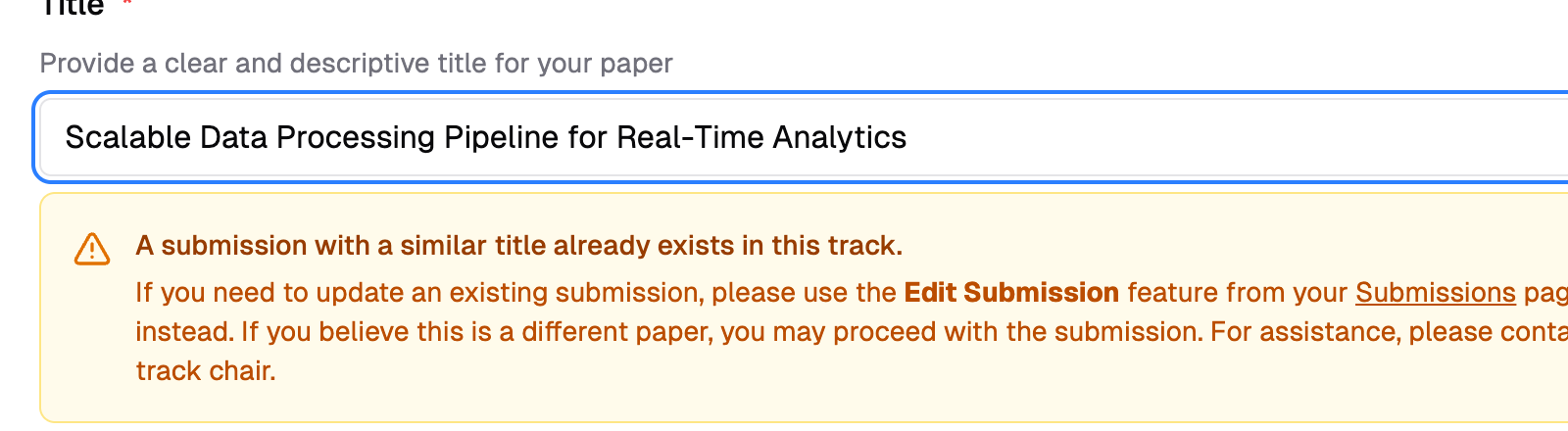Click the word "Processing" in the title field
1568x431 pixels.
[356, 137]
